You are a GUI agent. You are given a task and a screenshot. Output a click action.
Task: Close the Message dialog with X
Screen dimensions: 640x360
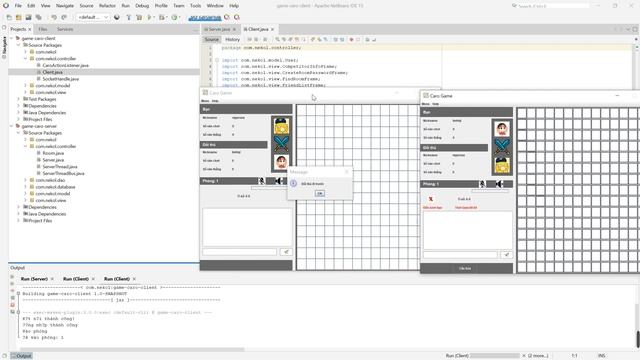pyautogui.click(x=347, y=172)
